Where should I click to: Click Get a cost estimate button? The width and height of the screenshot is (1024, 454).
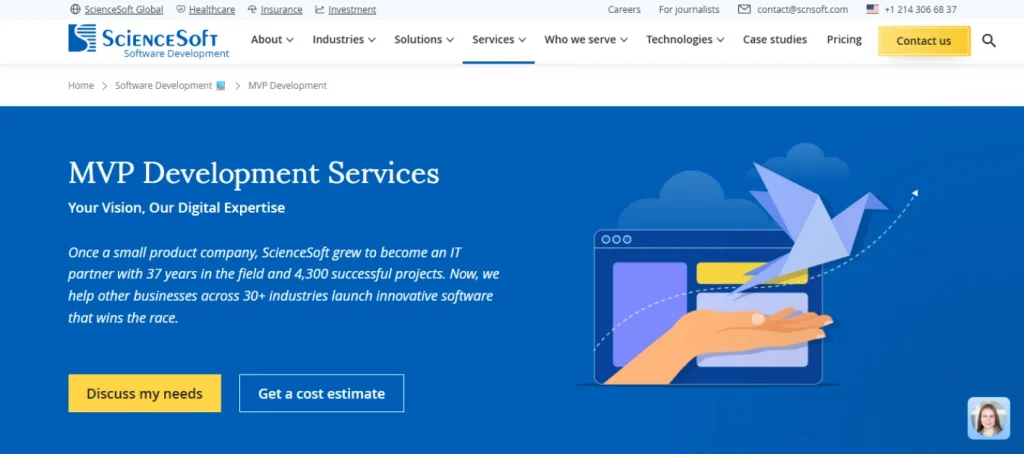(x=321, y=393)
